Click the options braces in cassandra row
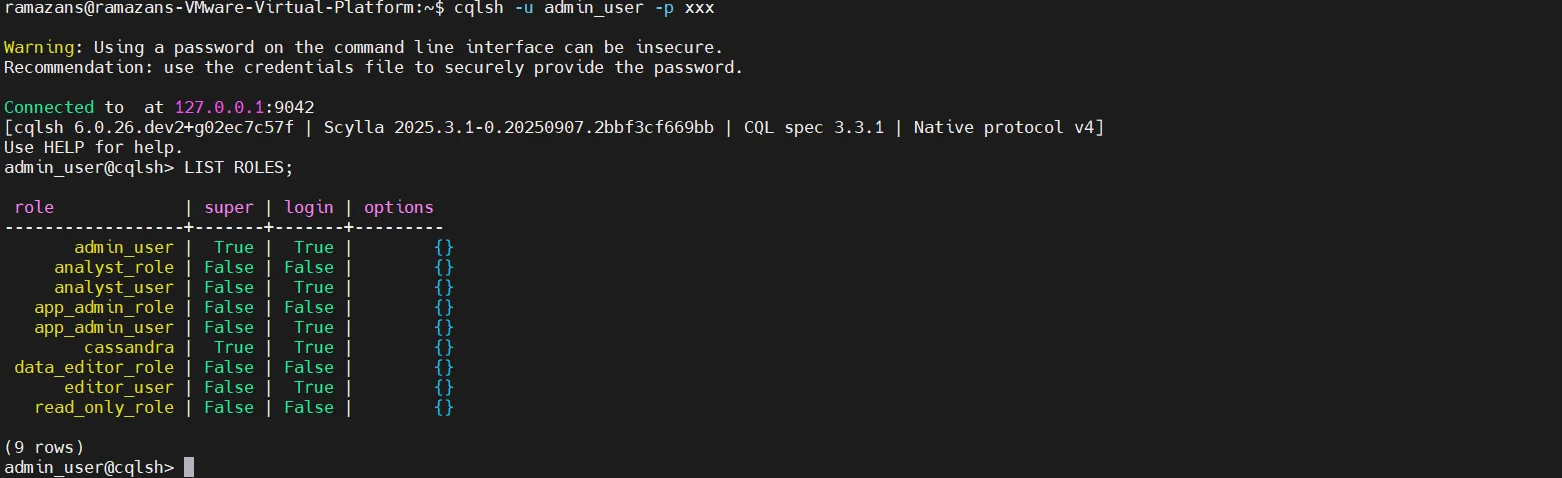This screenshot has height=478, width=1562. [x=444, y=348]
